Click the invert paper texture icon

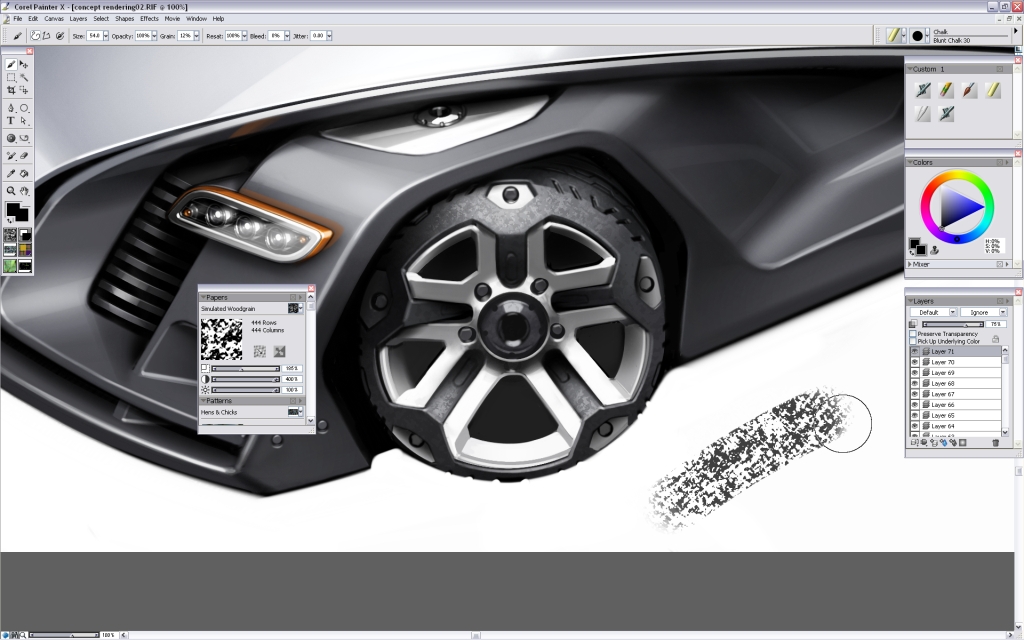pyautogui.click(x=282, y=352)
